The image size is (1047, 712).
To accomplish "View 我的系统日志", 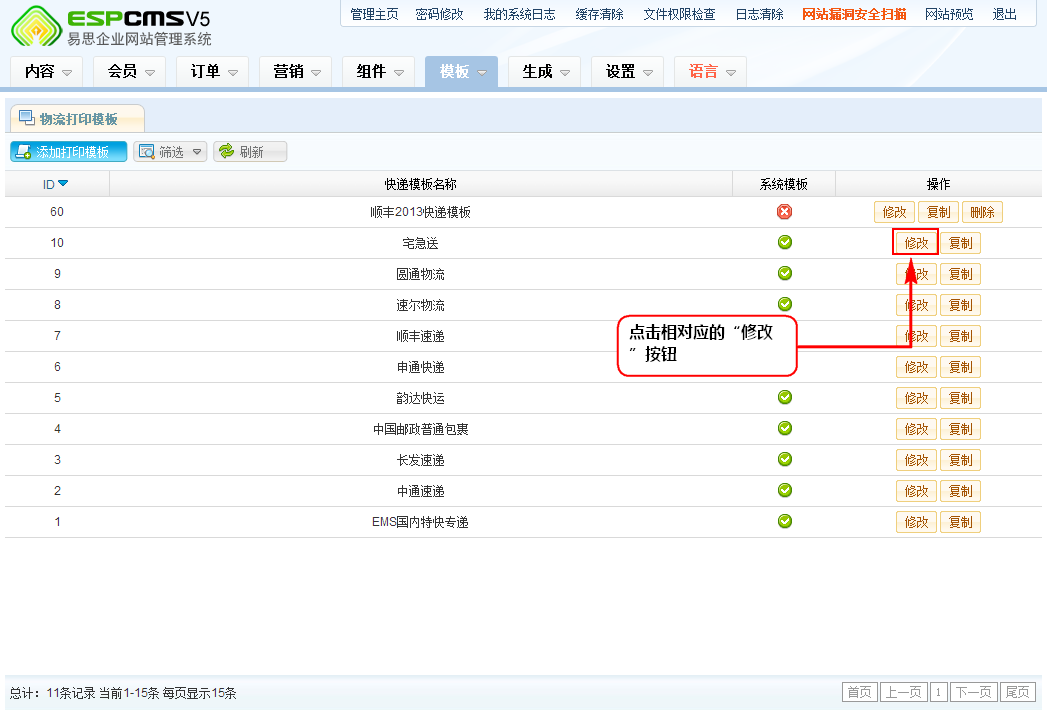I will pos(519,15).
